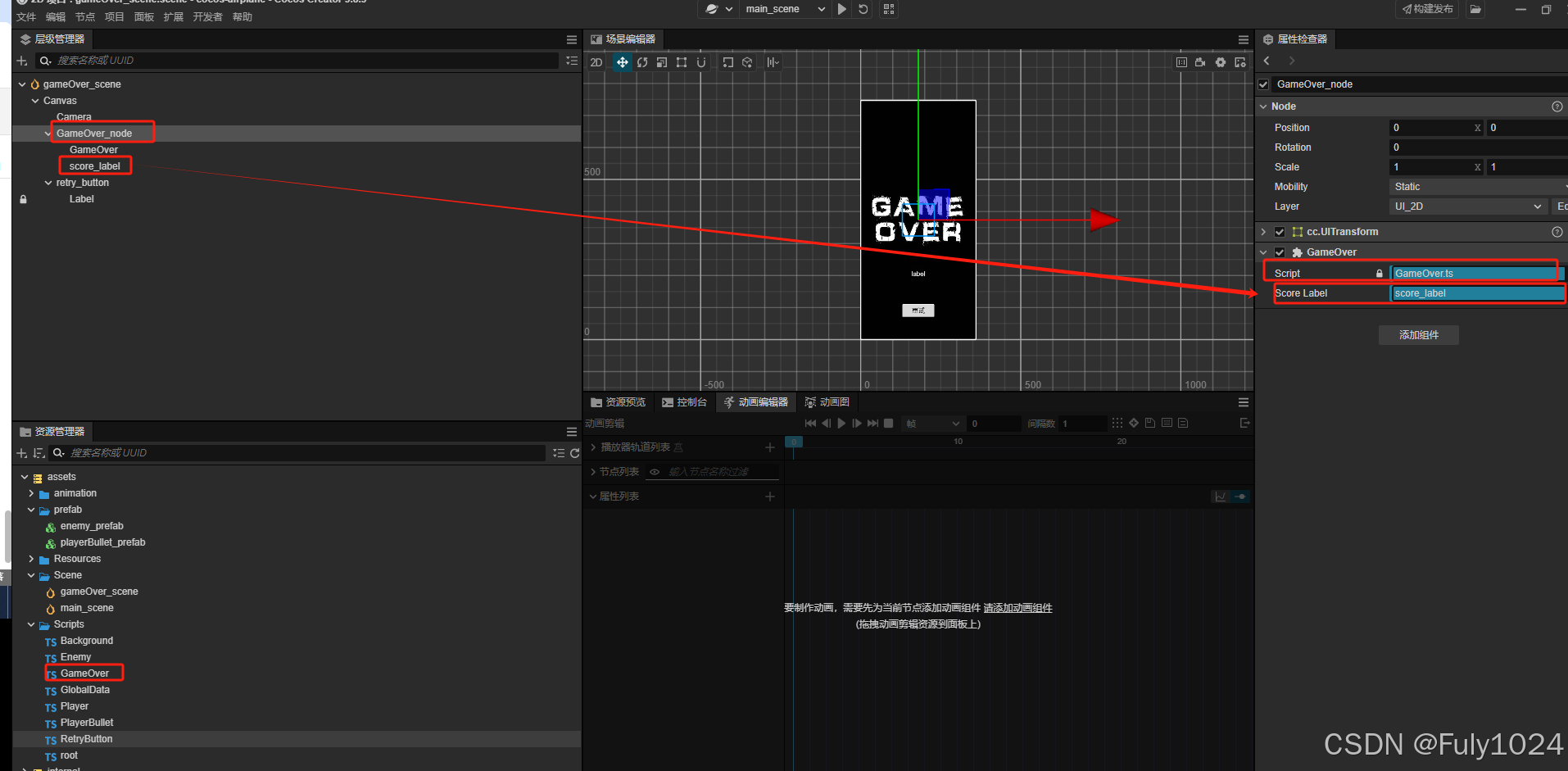Expand the animation folder in assets
Image resolution: width=1568 pixels, height=771 pixels.
31,493
